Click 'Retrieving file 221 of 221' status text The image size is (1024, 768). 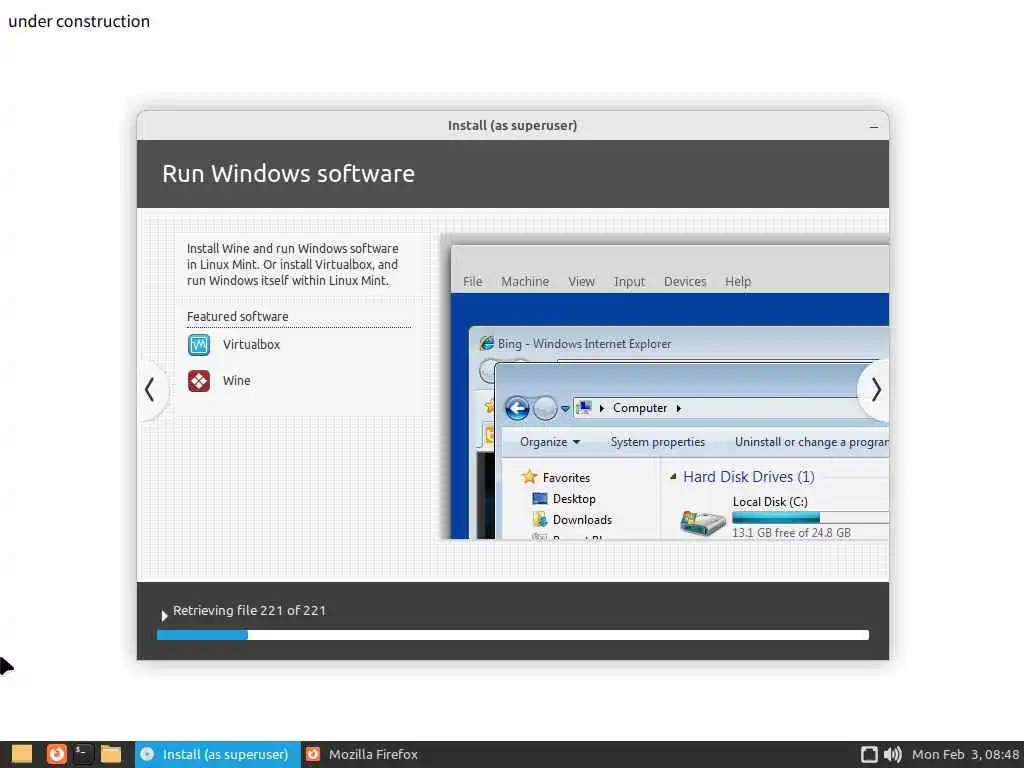pos(249,610)
